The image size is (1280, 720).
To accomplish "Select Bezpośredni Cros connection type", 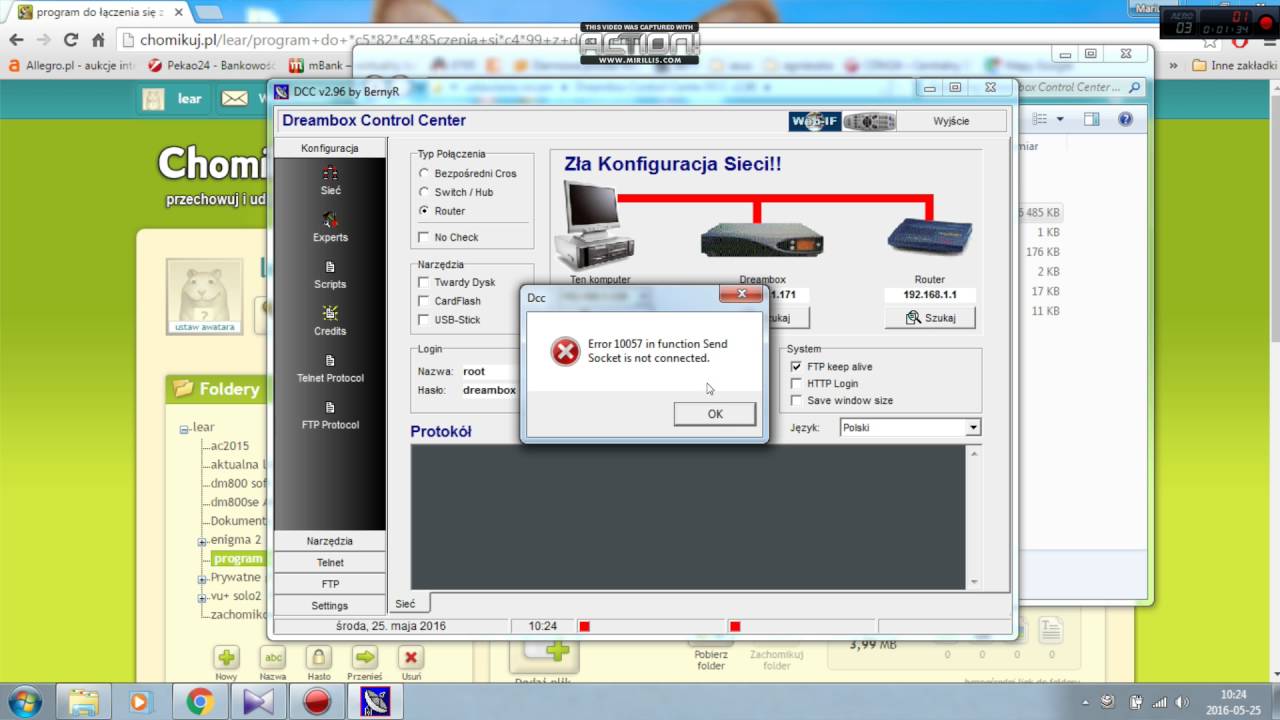I will tap(424, 174).
